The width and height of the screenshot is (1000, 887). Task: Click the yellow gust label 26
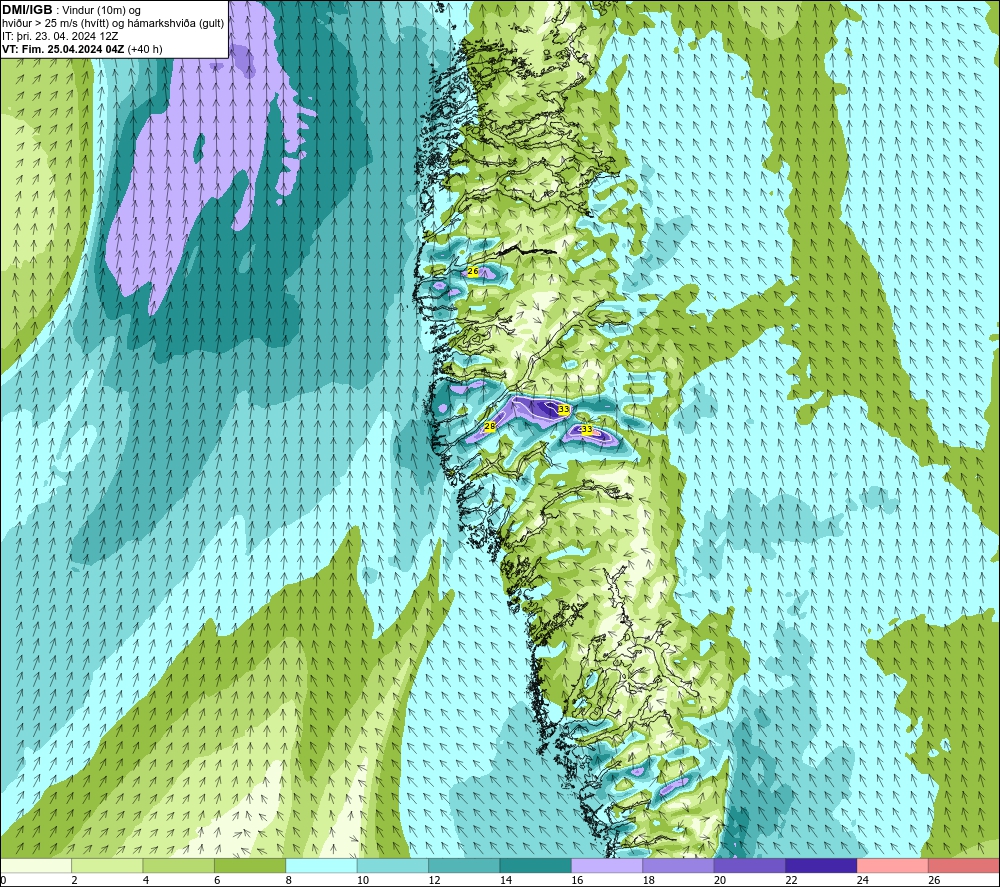pos(473,271)
